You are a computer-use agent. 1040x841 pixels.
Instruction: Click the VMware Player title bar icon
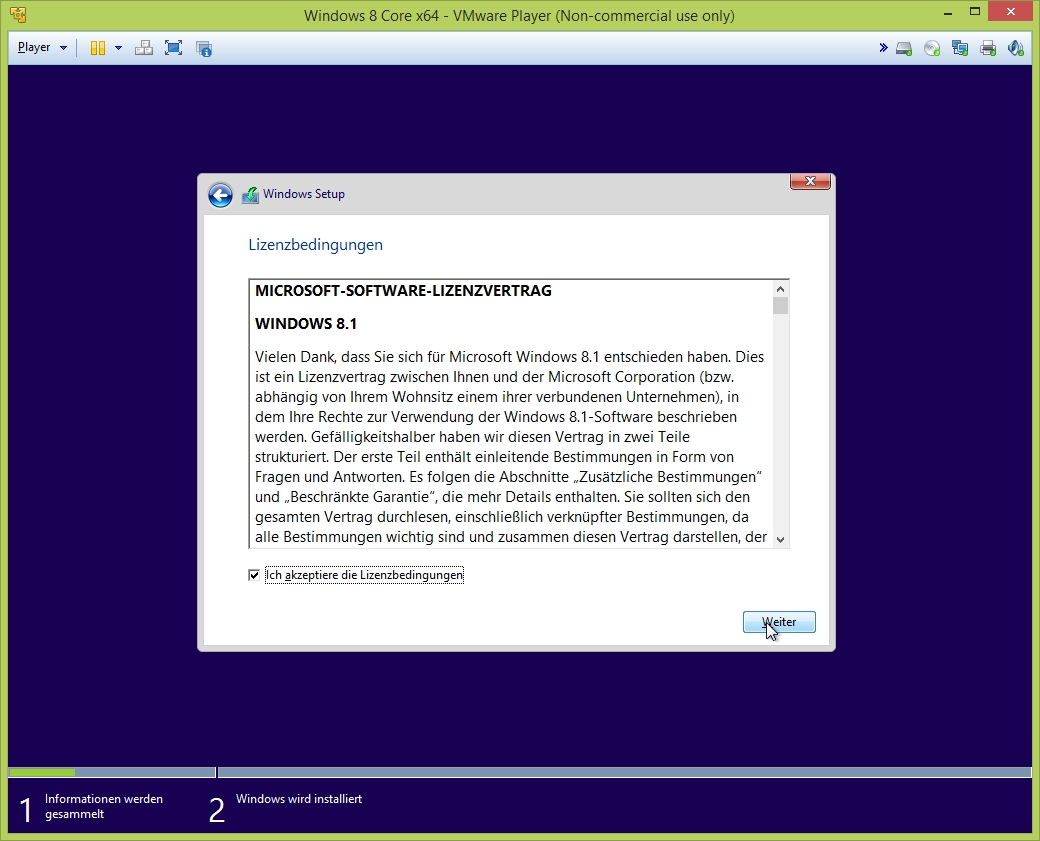(x=18, y=15)
